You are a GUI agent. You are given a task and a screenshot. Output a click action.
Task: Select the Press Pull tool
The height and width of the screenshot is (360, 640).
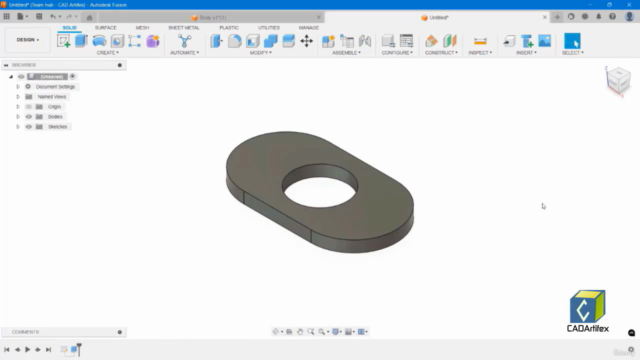coord(217,41)
